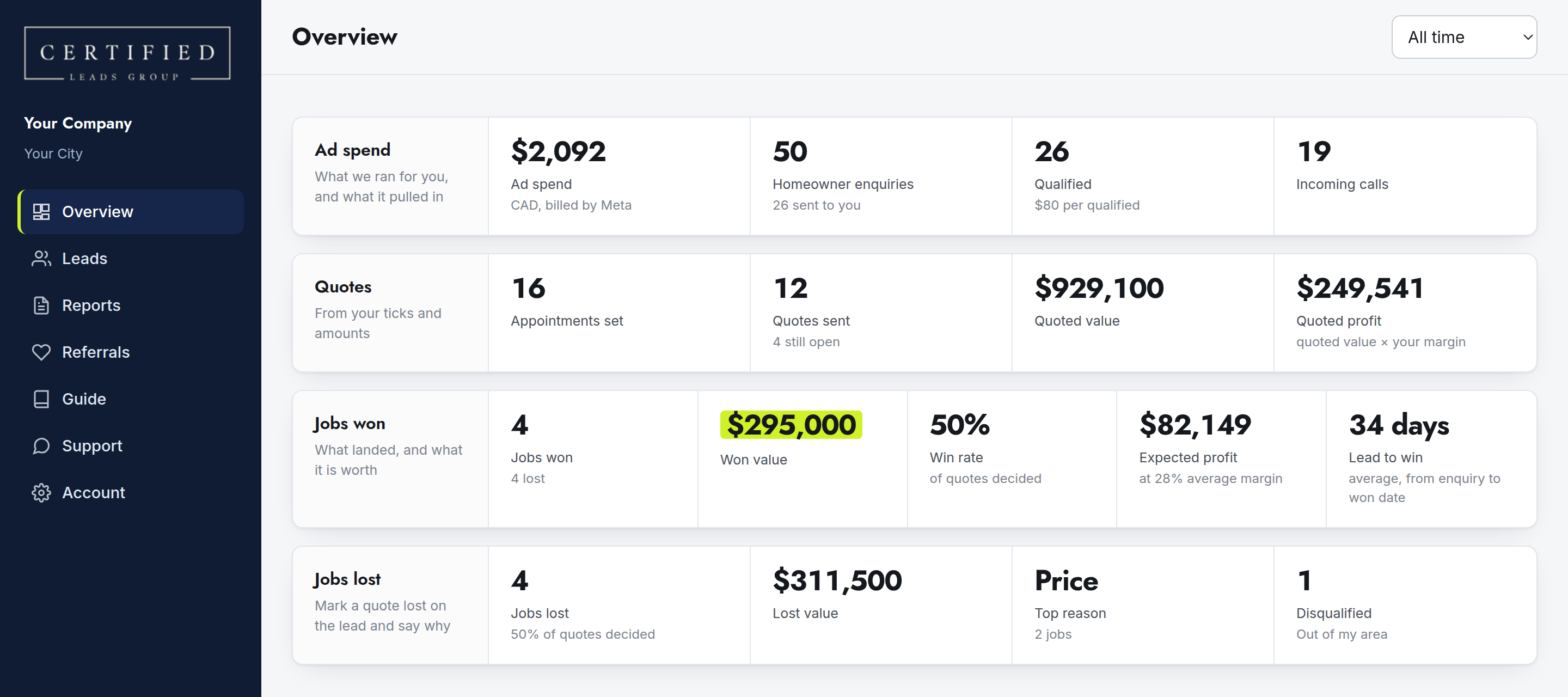The height and width of the screenshot is (697, 1568).
Task: Click the $2,092 ad spend figure
Action: [x=558, y=151]
